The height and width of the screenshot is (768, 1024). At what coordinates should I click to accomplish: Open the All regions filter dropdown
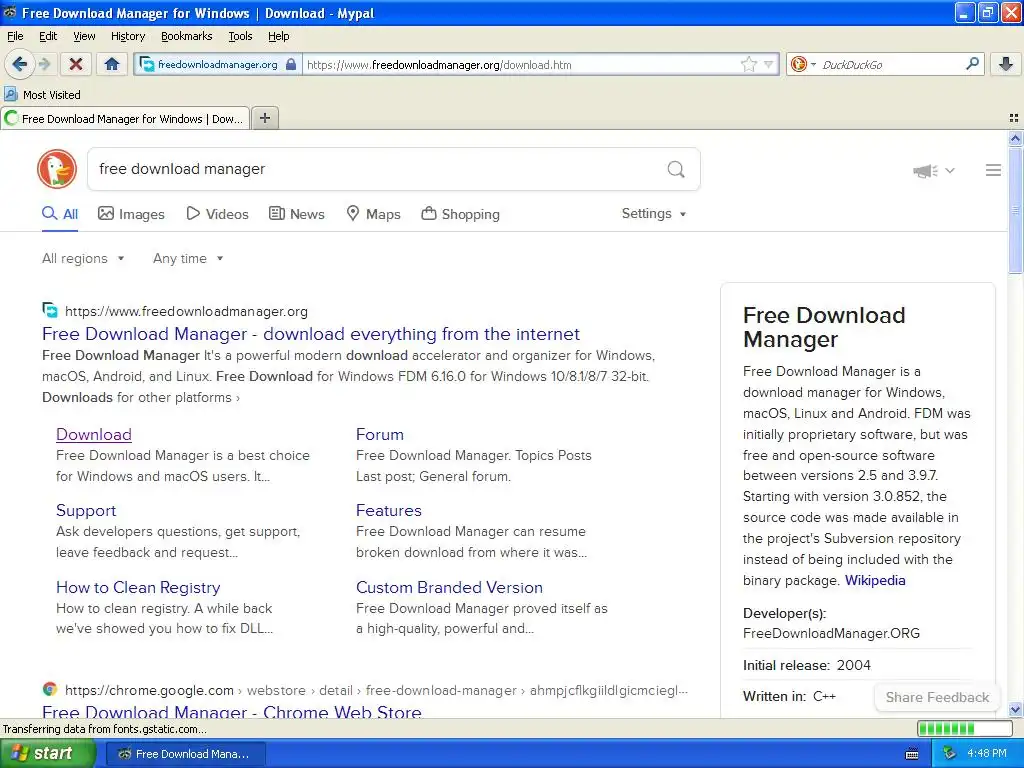[x=83, y=259]
